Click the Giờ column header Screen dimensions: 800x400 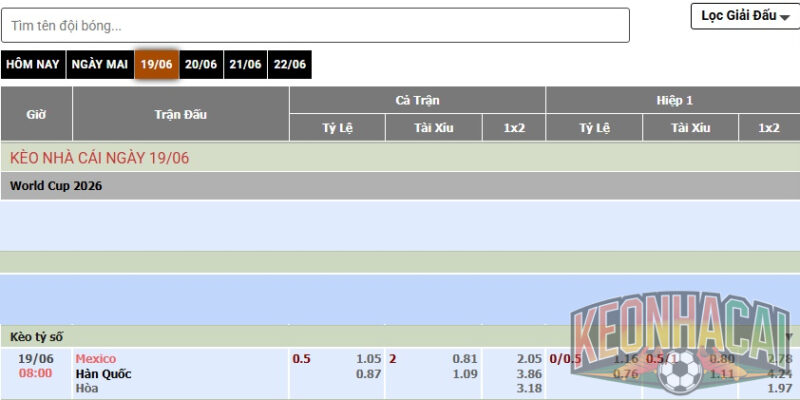point(36,114)
